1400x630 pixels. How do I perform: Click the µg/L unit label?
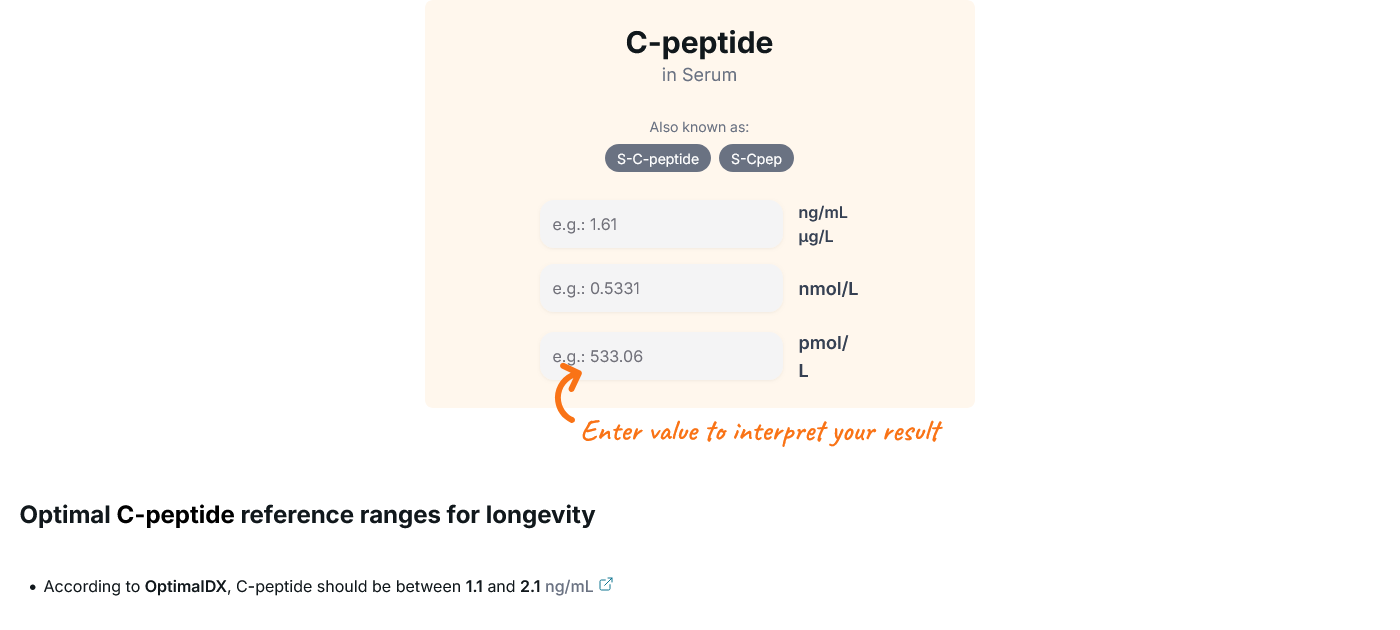[x=816, y=238]
